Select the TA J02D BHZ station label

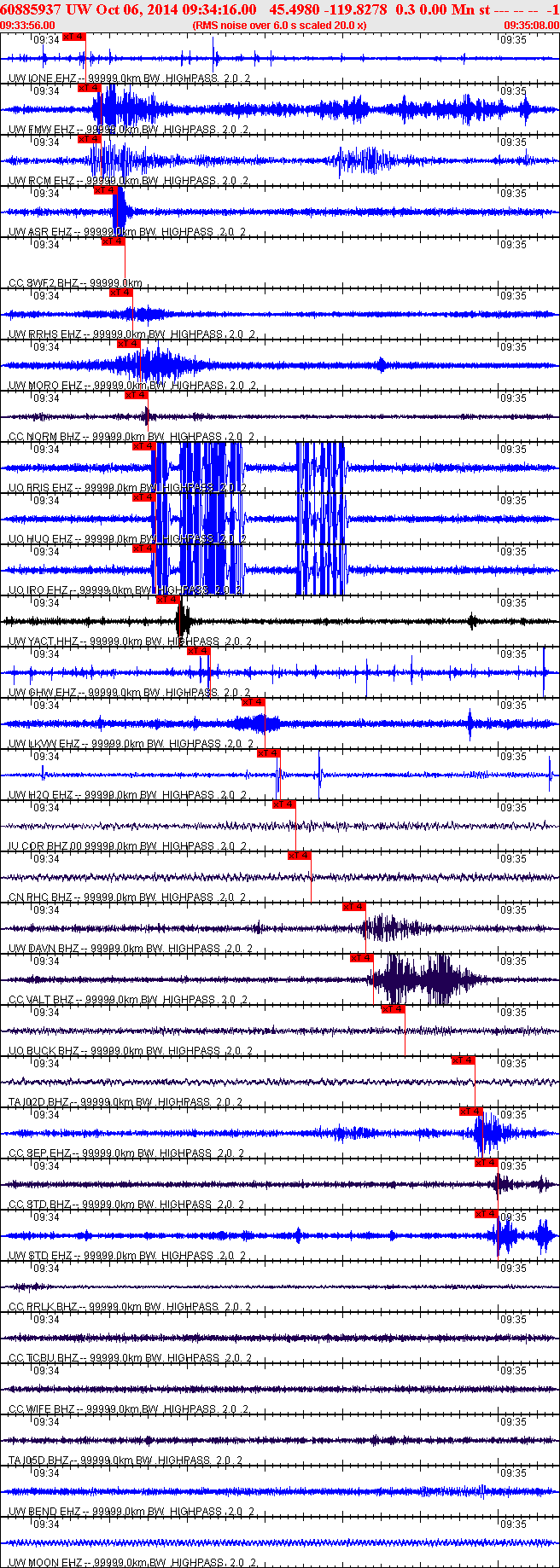pyautogui.click(x=40, y=1102)
